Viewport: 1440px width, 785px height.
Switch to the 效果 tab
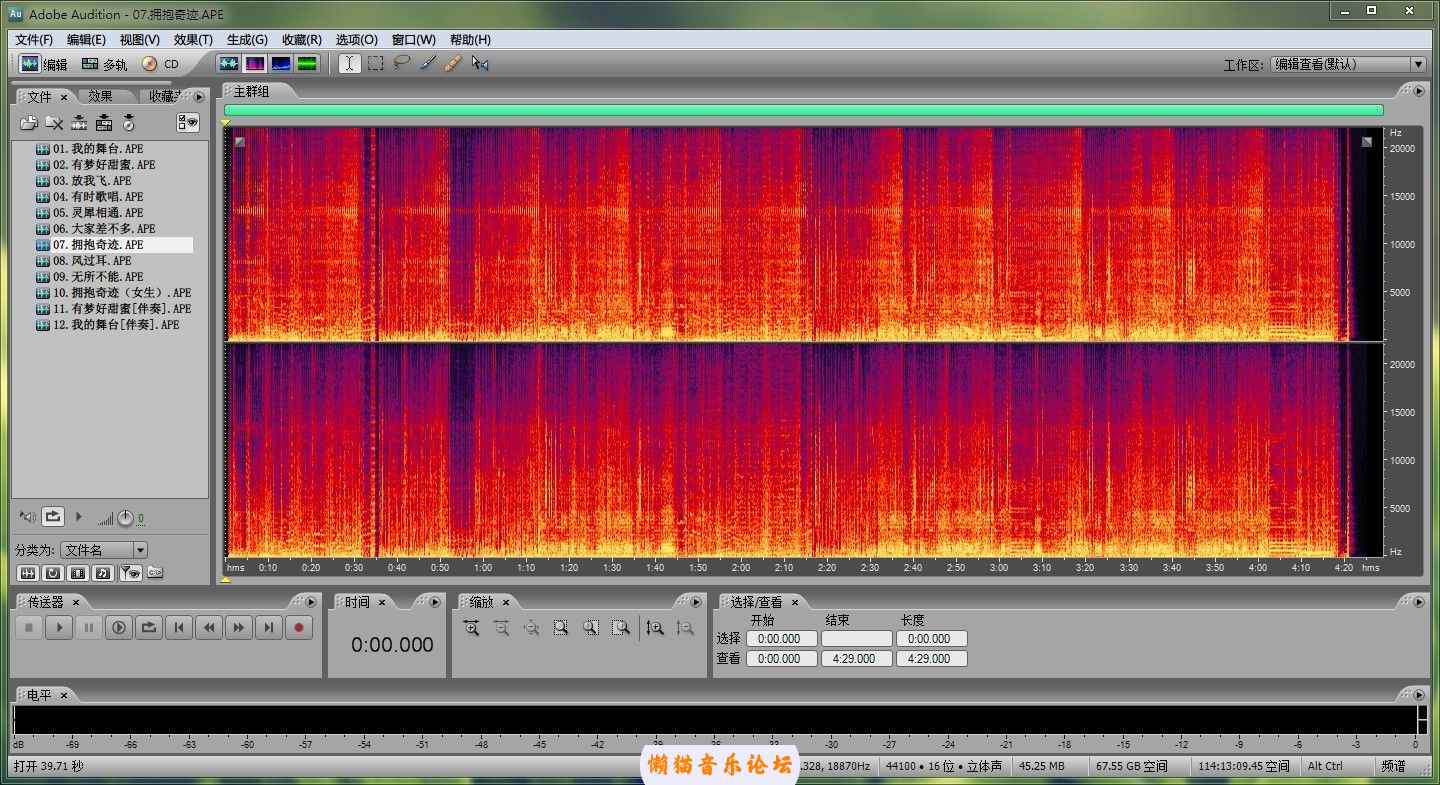pyautogui.click(x=100, y=96)
